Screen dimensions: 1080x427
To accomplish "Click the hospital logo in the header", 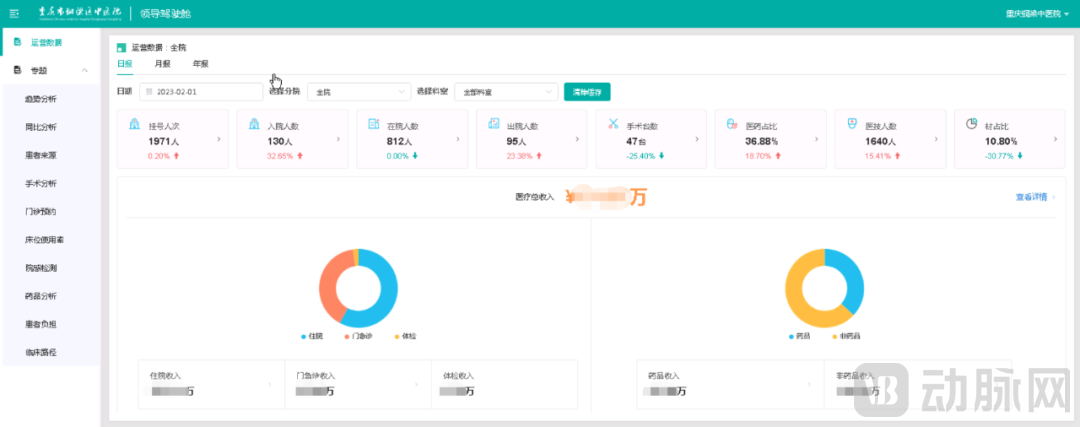I will click(81, 13).
